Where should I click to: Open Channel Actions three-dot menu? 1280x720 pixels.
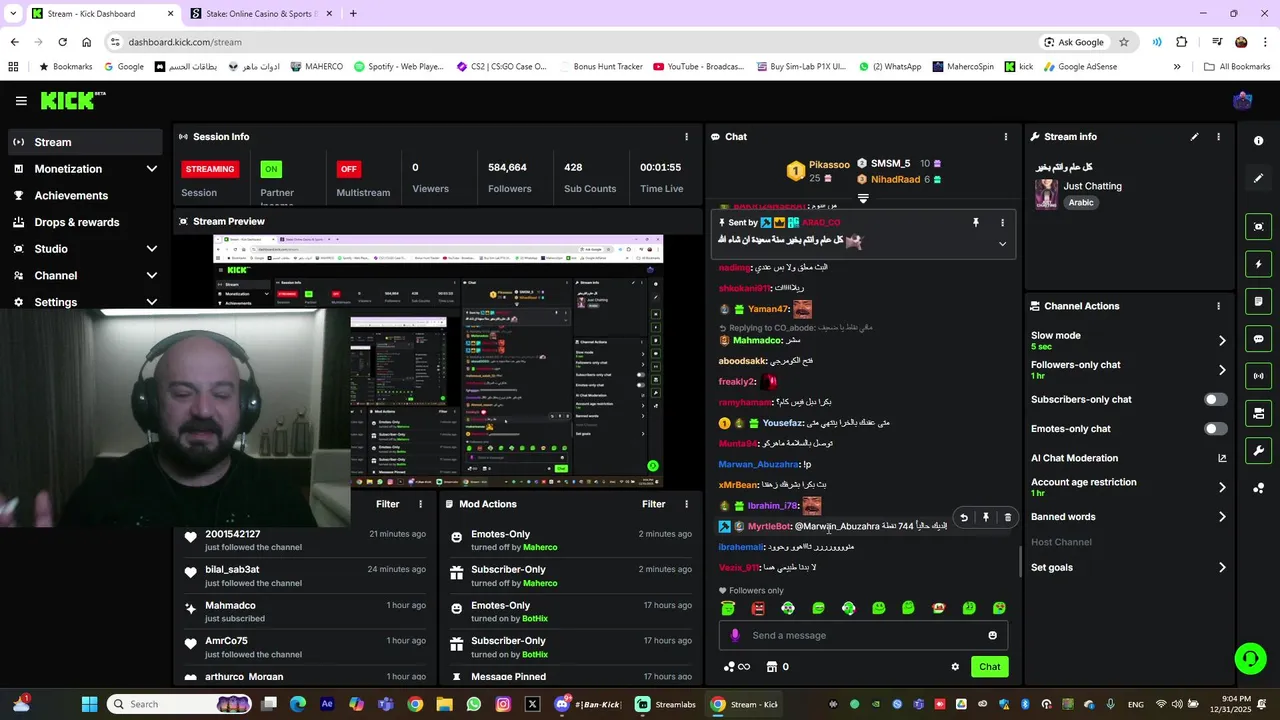[1218, 306]
